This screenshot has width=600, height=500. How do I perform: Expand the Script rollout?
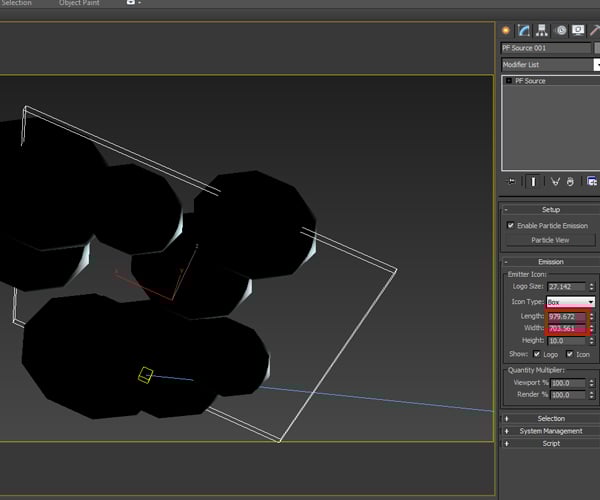(x=550, y=443)
